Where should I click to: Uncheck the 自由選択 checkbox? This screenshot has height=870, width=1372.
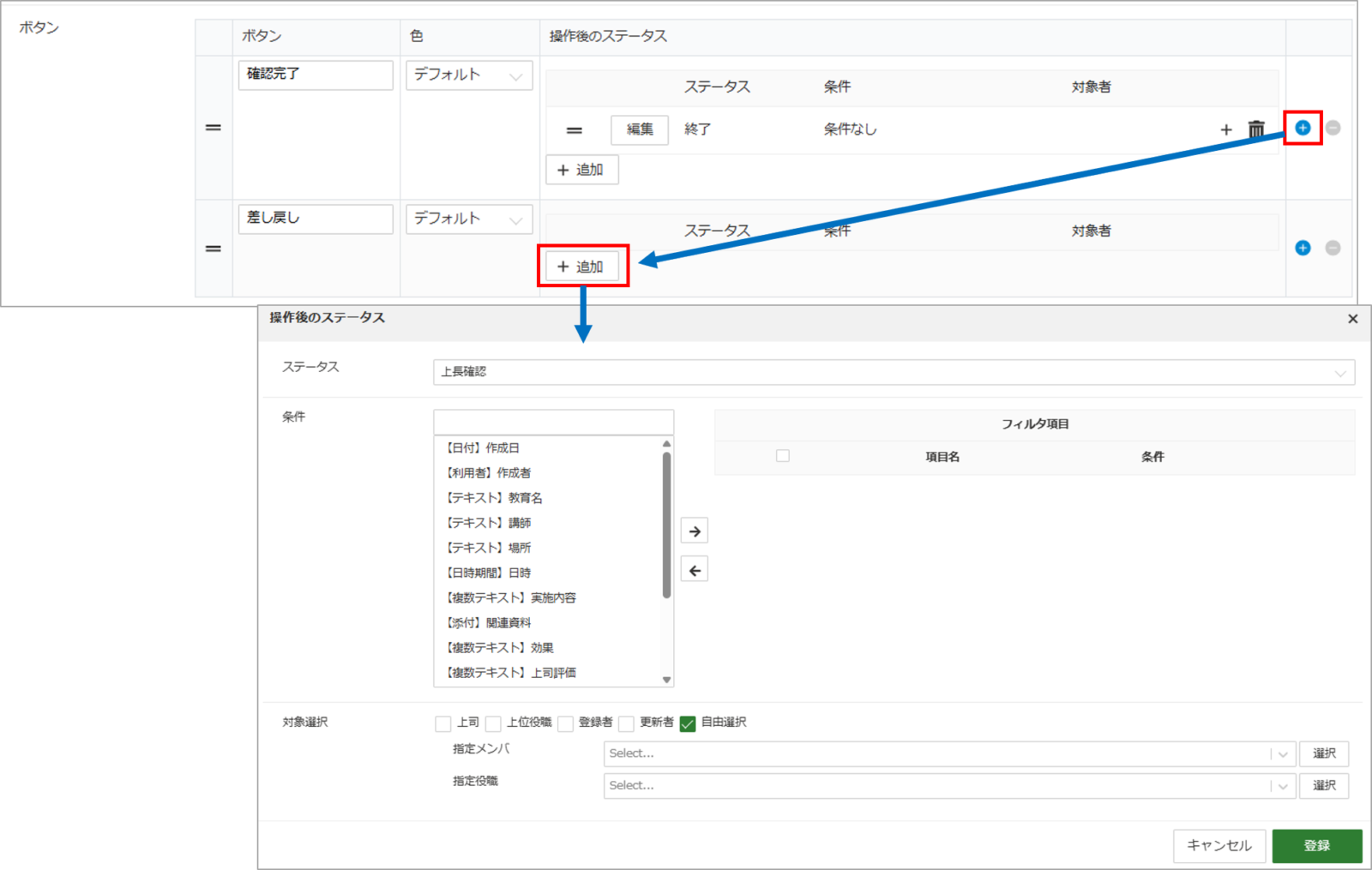pyautogui.click(x=688, y=723)
